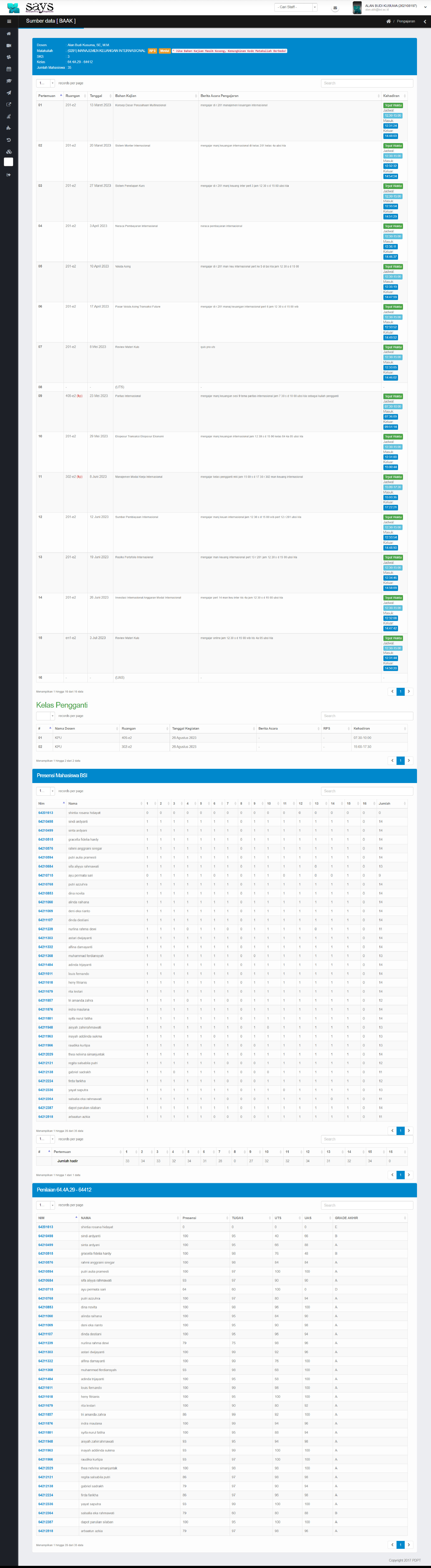431x1568 pixels.
Task: Open the Pengajaran breadcrumb link
Action: (x=406, y=21)
